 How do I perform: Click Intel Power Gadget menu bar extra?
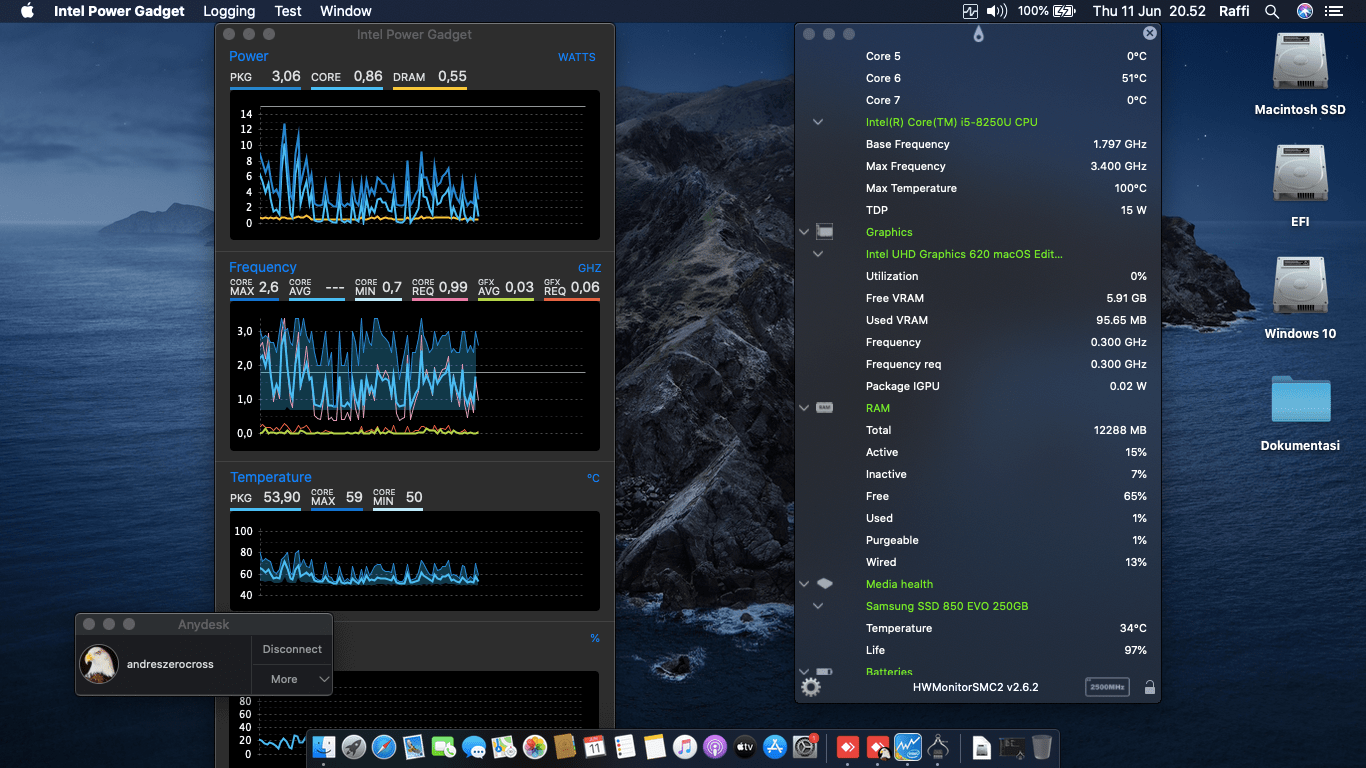pyautogui.click(x=970, y=11)
